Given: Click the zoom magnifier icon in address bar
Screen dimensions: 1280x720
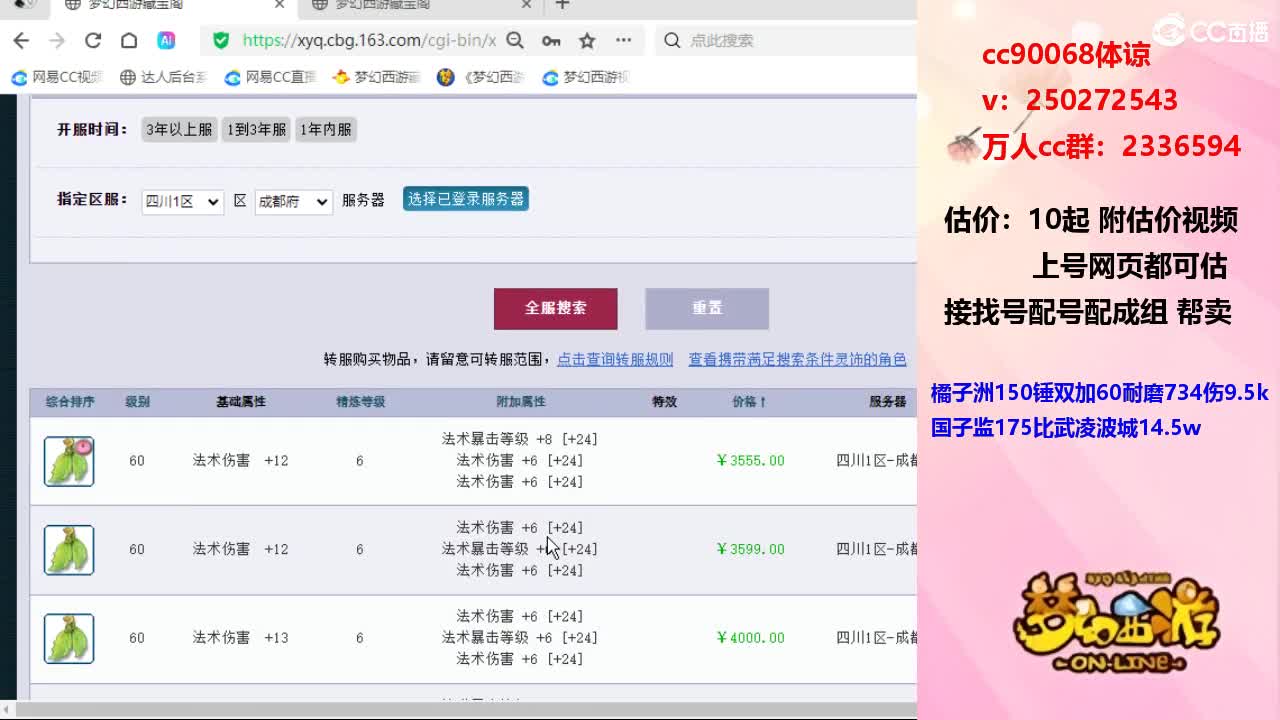Looking at the screenshot, I should pos(515,41).
